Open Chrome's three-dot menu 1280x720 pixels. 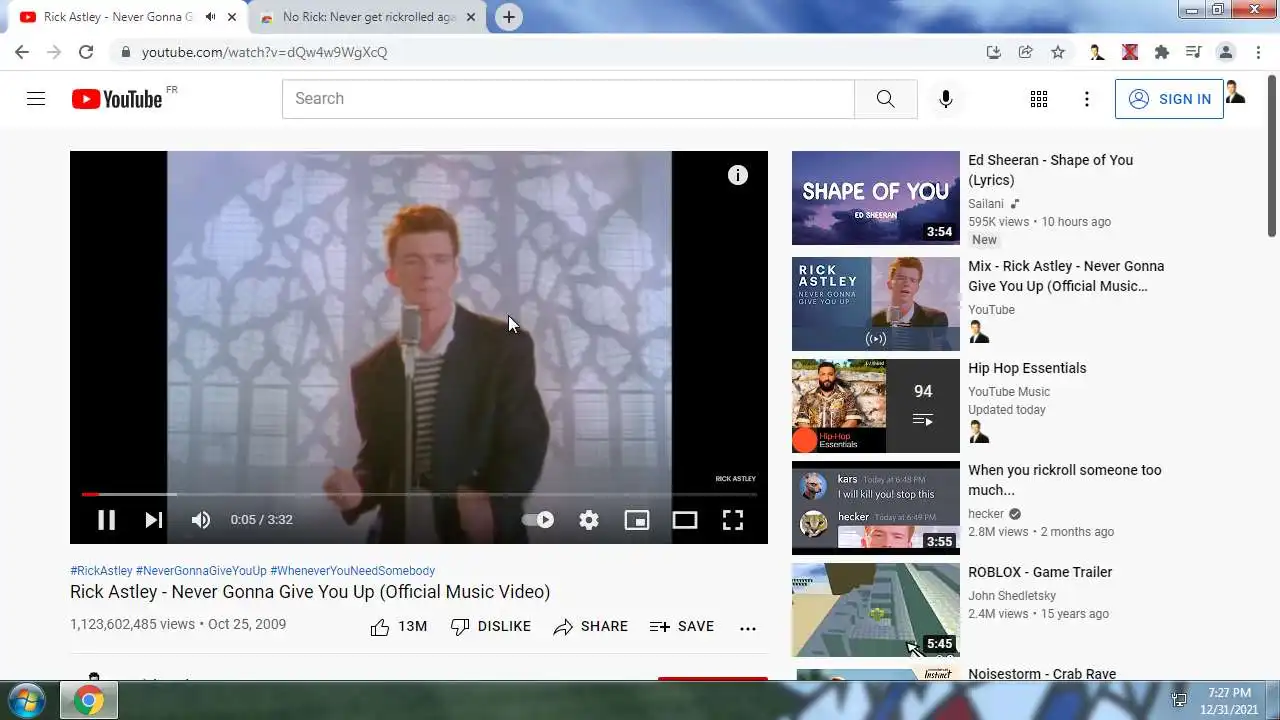click(x=1257, y=52)
